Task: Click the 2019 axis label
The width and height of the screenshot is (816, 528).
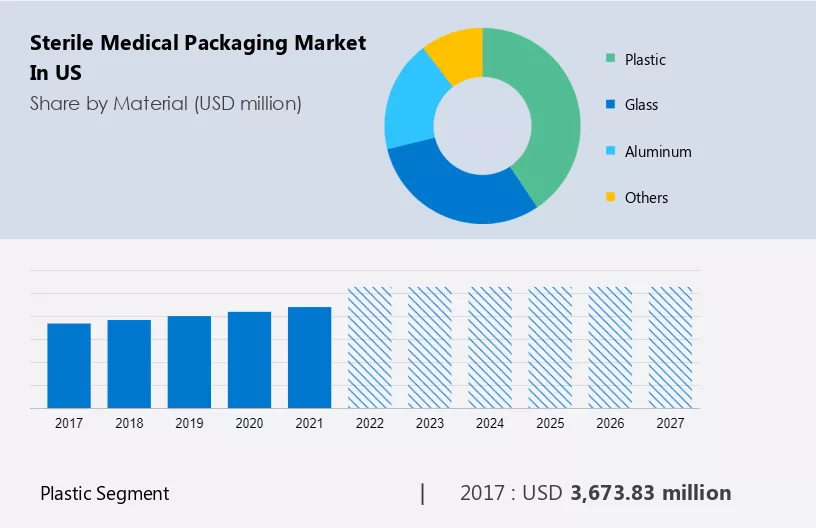Action: pos(189,423)
